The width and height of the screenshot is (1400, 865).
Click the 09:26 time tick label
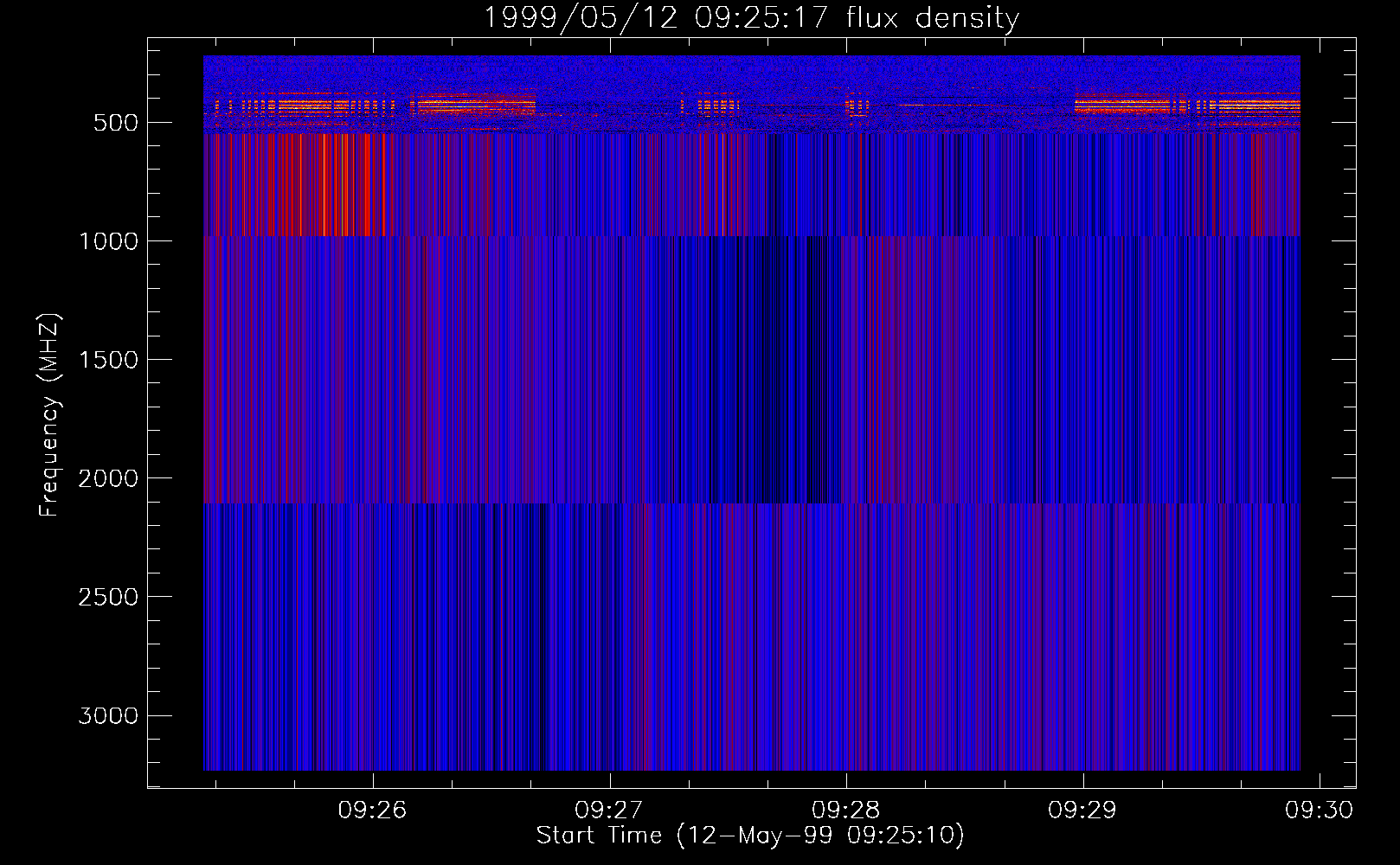click(372, 810)
